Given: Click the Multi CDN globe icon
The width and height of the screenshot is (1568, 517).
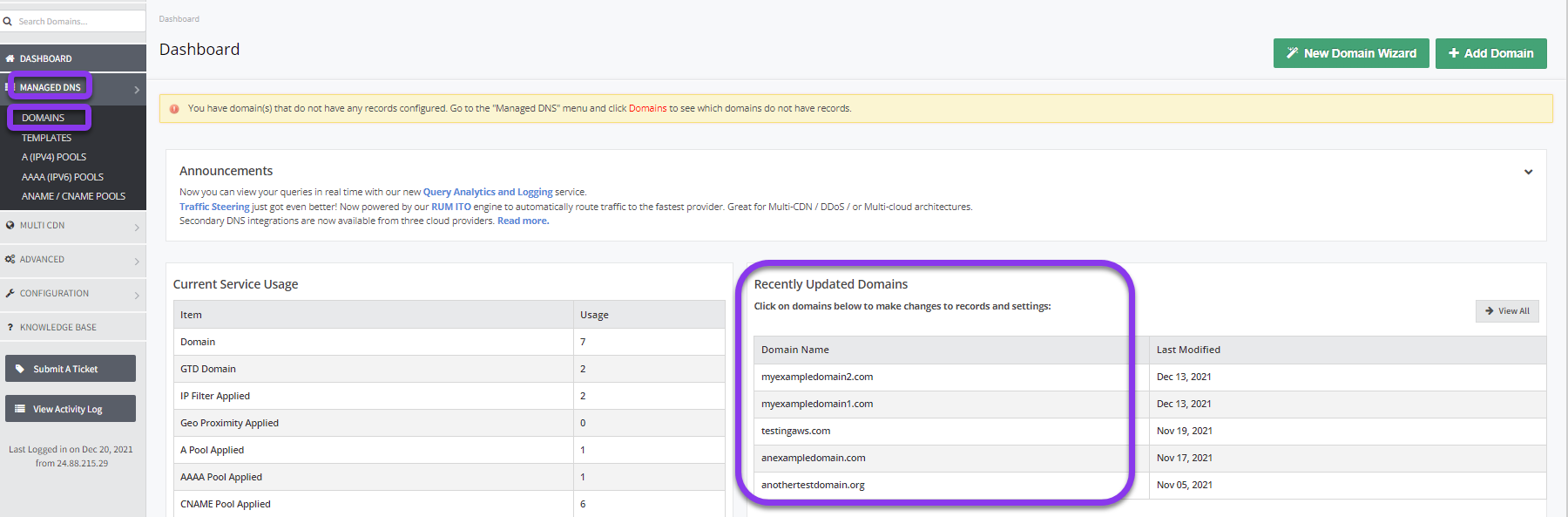Looking at the screenshot, I should pos(10,225).
